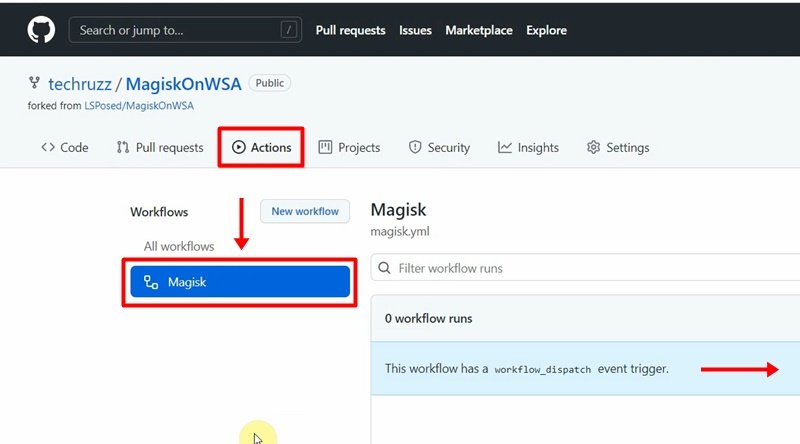Click the slash shortcut icon in search
The image size is (800, 444).
pyautogui.click(x=288, y=30)
